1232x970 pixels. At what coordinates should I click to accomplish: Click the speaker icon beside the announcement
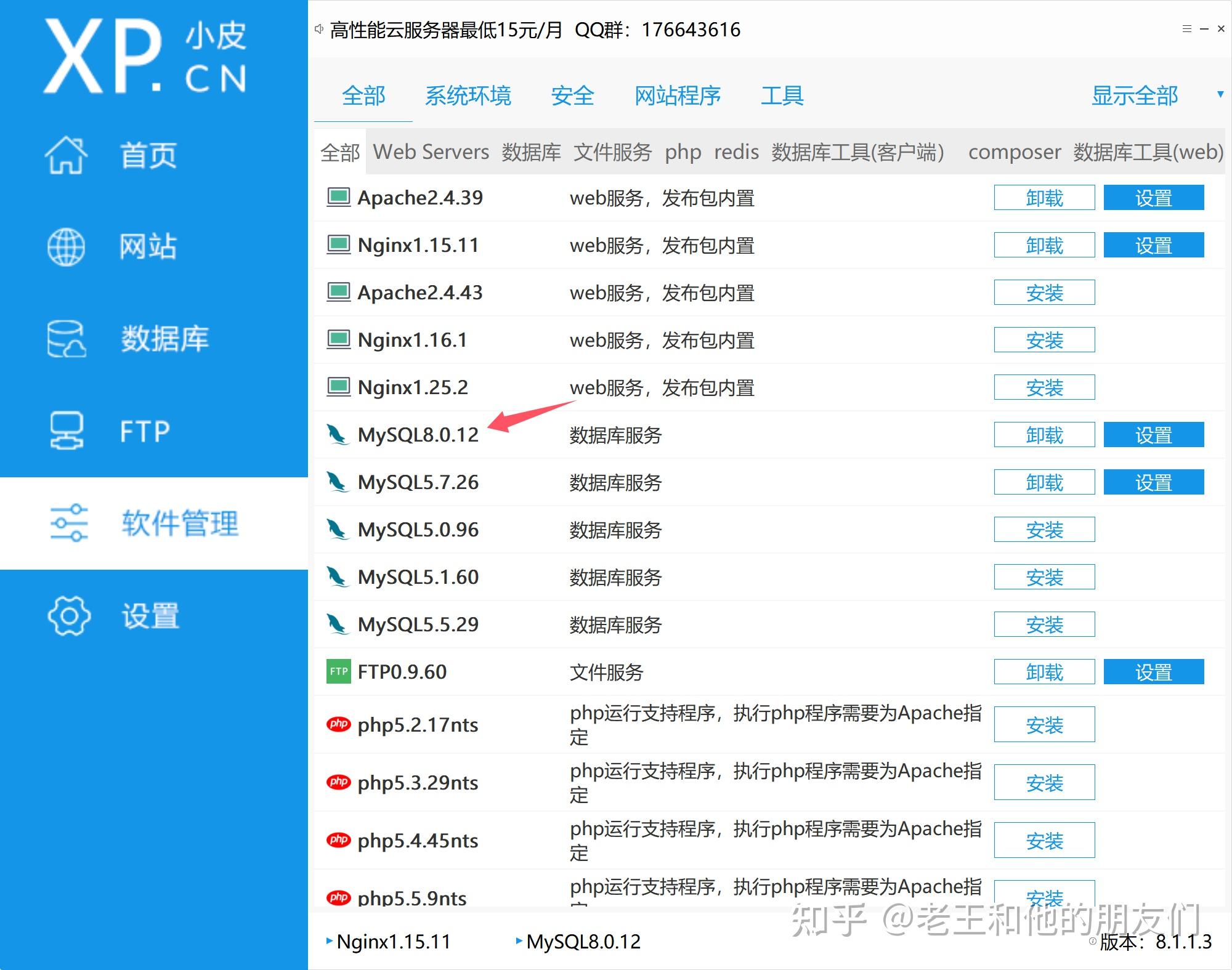point(318,29)
